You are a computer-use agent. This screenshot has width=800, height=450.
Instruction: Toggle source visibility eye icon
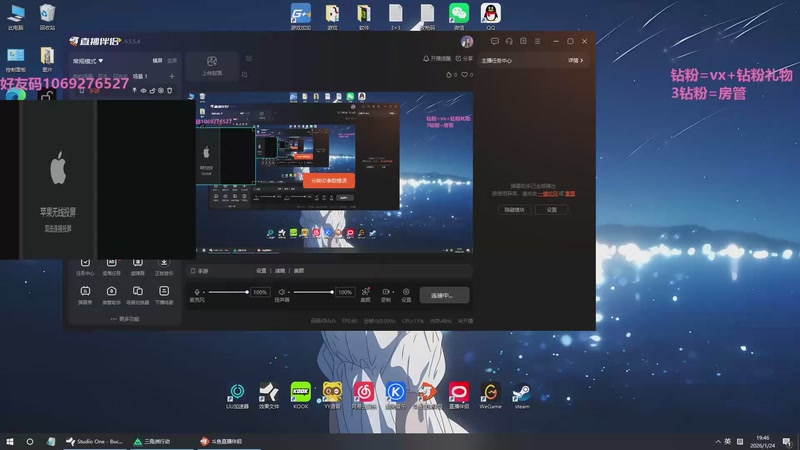tap(143, 90)
